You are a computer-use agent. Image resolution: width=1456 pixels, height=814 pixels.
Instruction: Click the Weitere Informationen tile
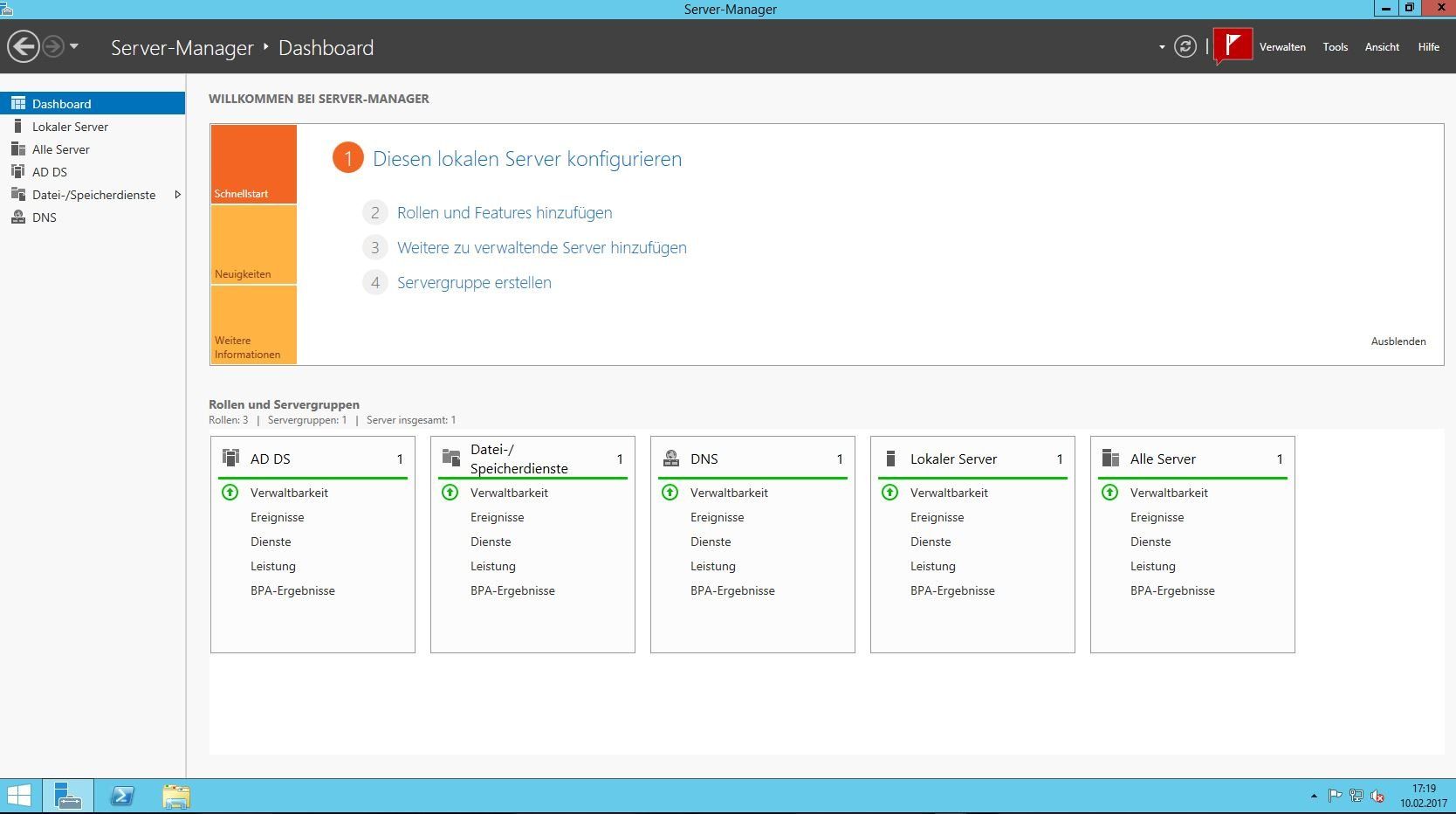coord(253,324)
